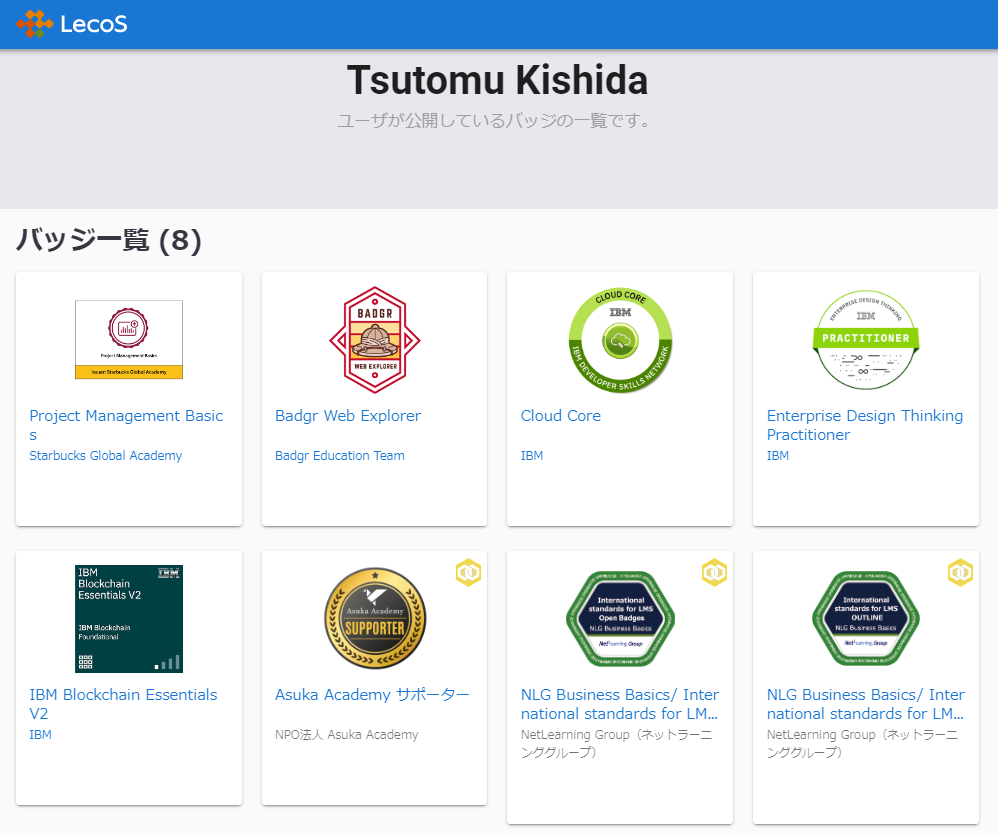The image size is (998, 835).
Task: Open the IBM issuer link under Cloud Core
Action: (532, 456)
